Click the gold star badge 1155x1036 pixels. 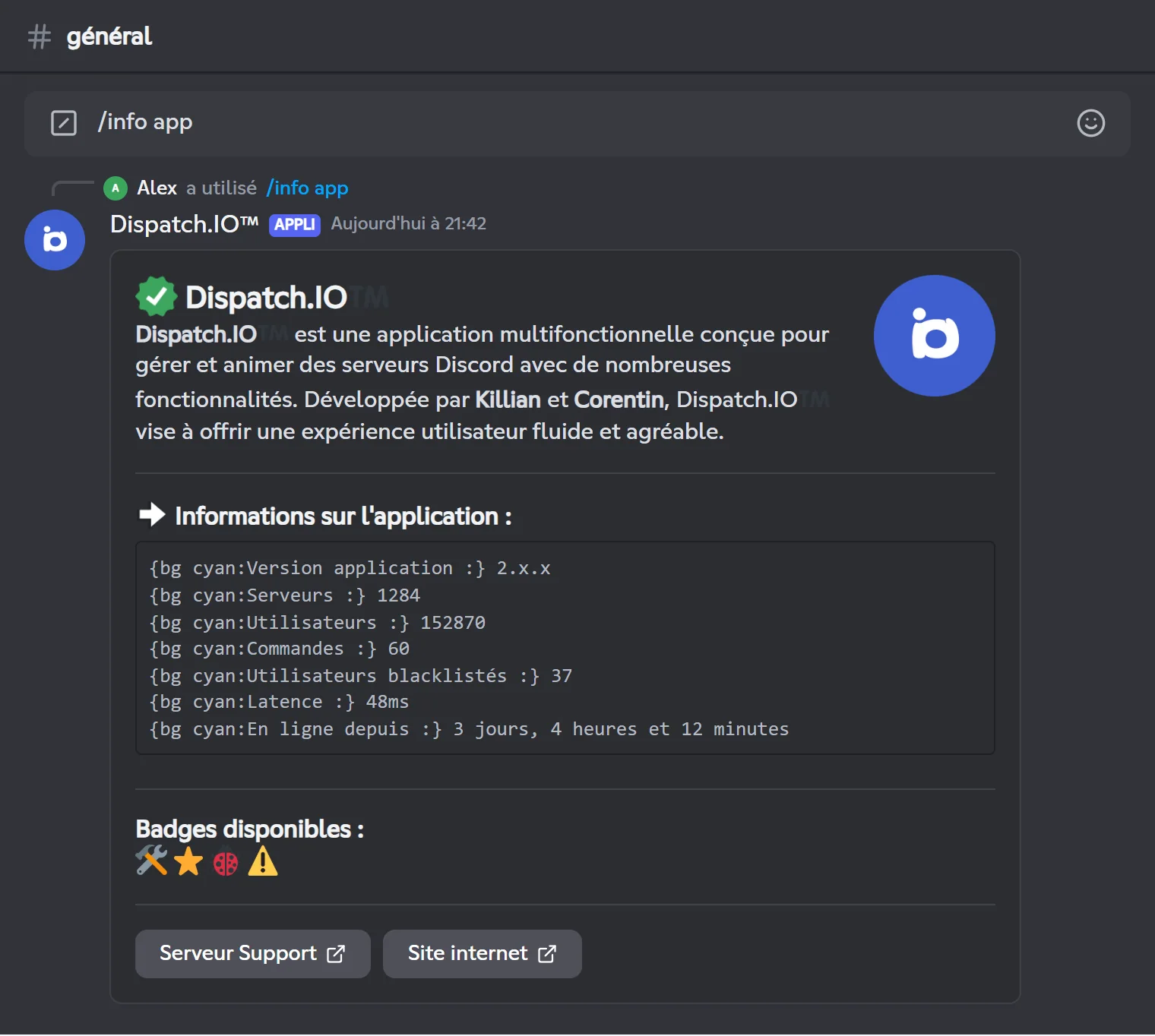click(x=188, y=862)
